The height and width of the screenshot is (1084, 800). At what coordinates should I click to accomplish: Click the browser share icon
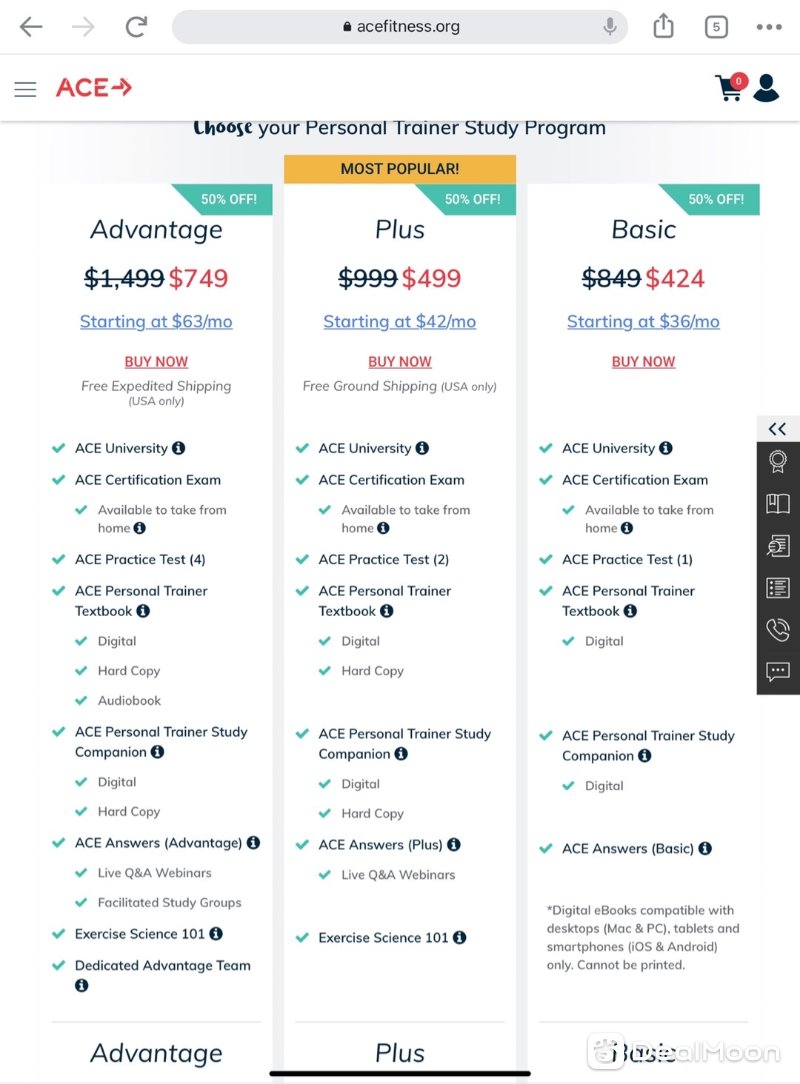[663, 26]
